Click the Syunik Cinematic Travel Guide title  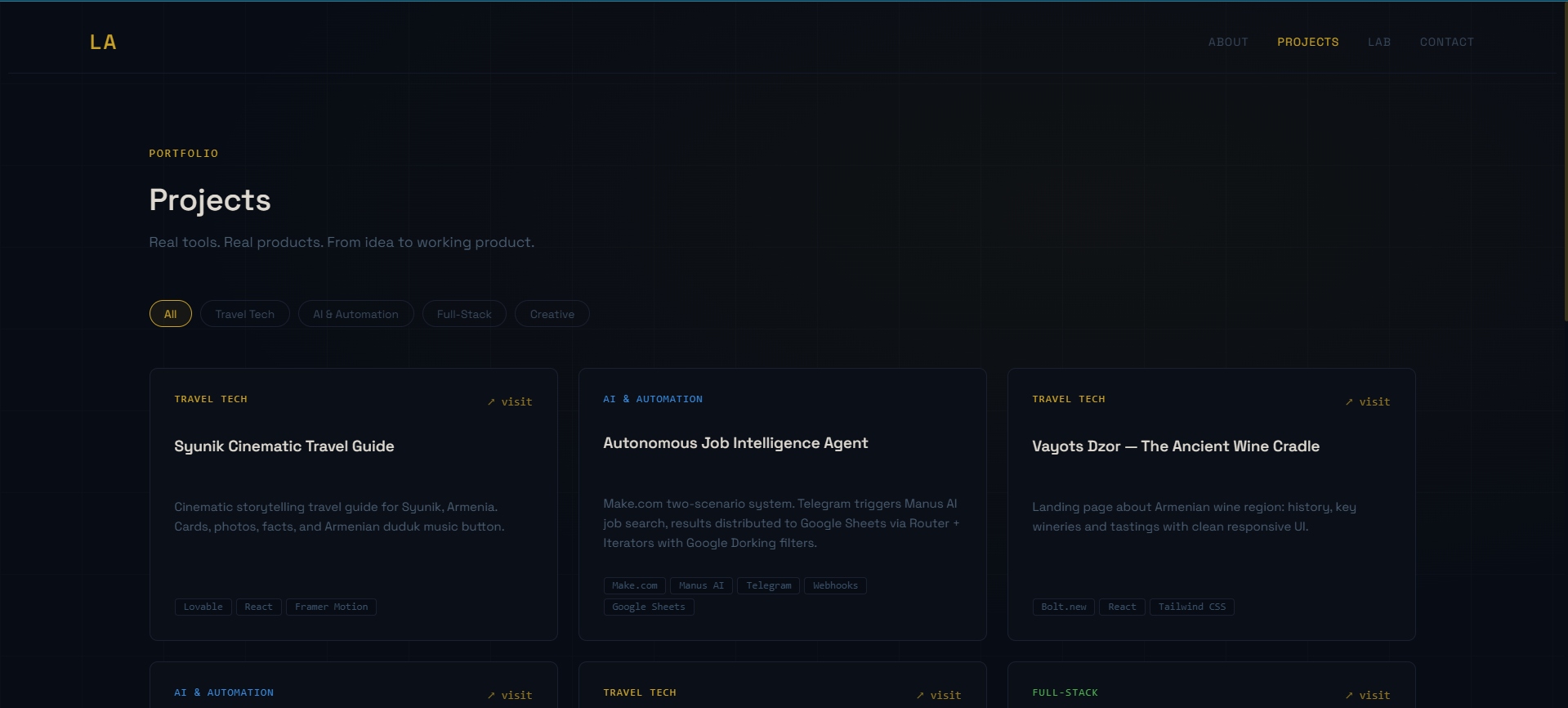point(284,446)
